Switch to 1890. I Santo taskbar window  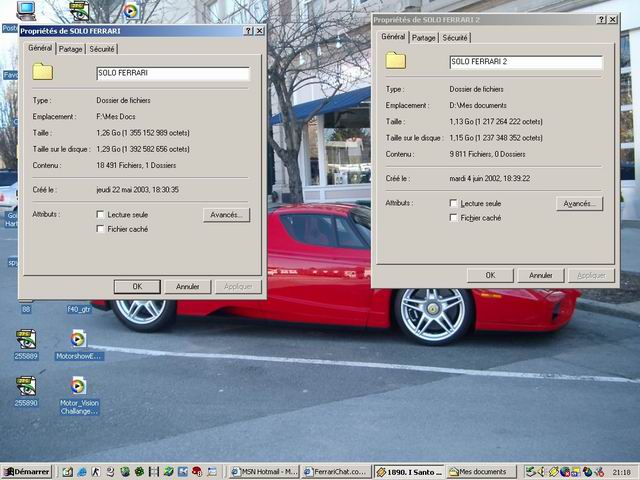pyautogui.click(x=409, y=472)
